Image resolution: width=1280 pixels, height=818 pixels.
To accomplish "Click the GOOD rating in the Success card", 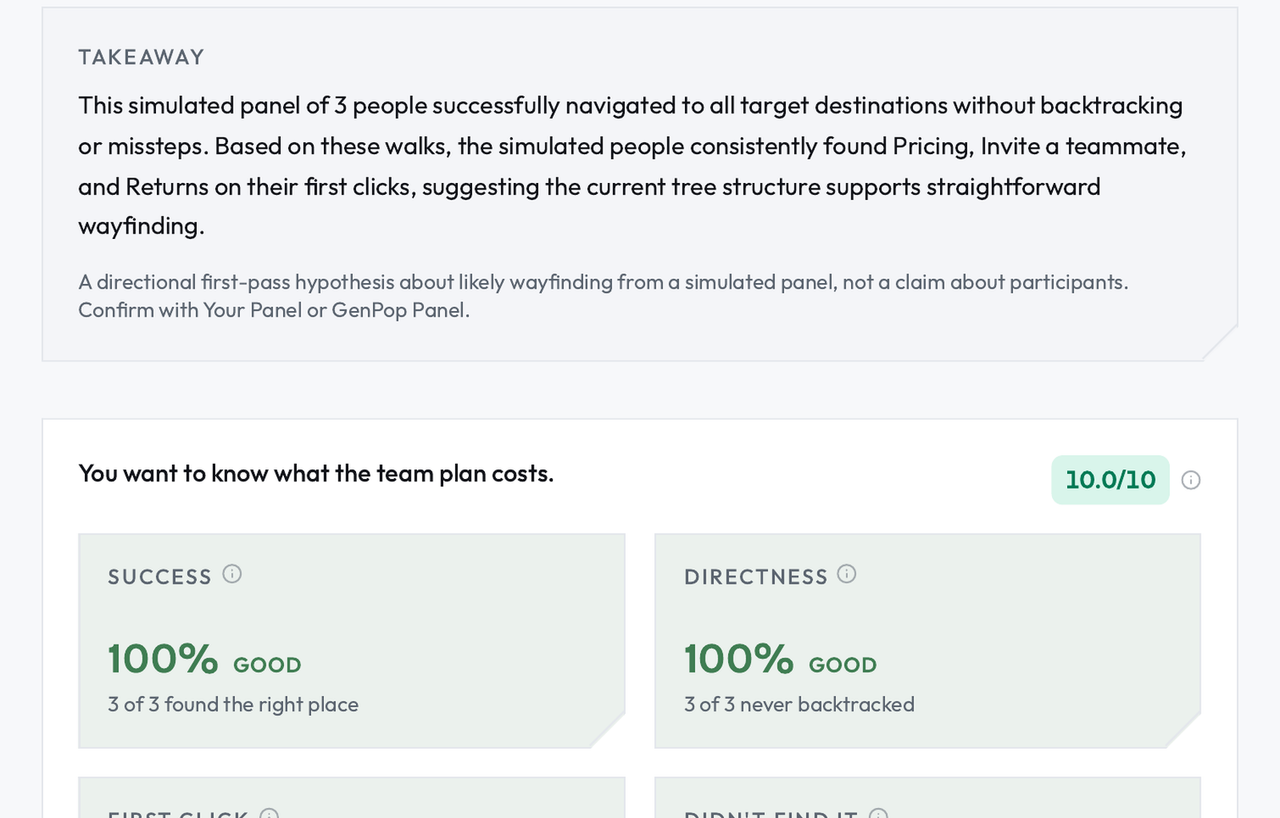I will (x=267, y=665).
